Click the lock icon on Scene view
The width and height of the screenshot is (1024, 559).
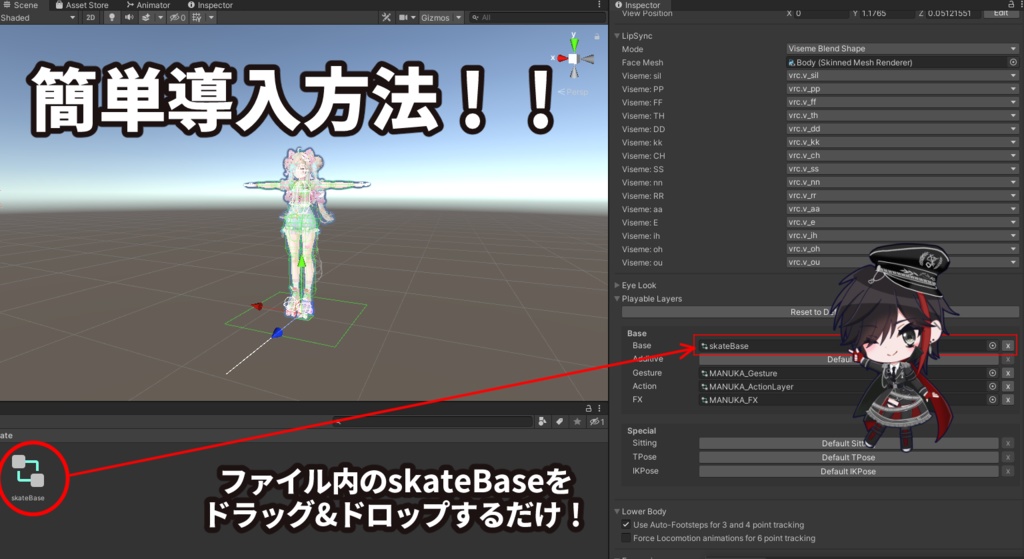597,37
